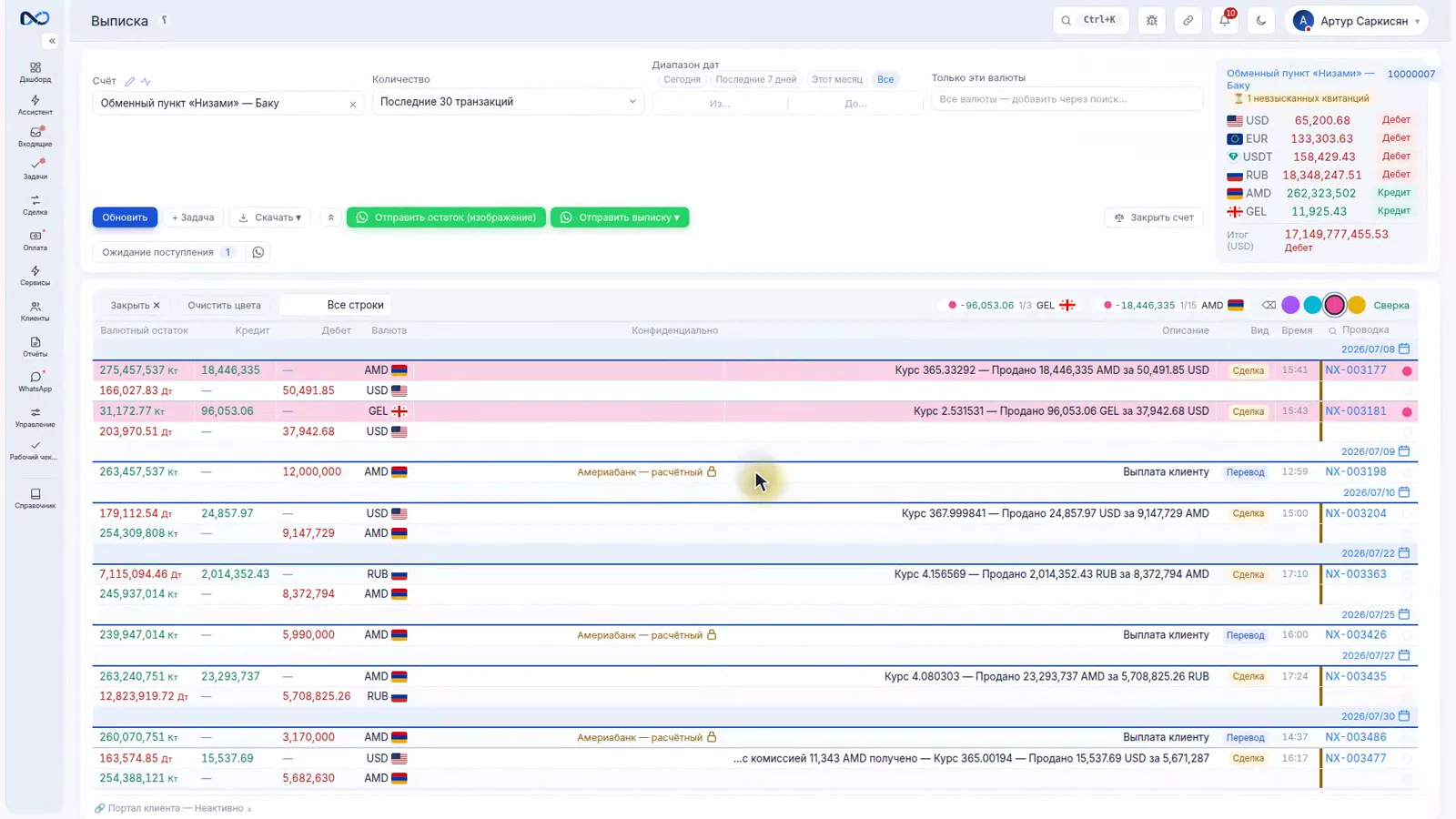
Task: Click the Закрыть счет button
Action: pyautogui.click(x=1154, y=217)
